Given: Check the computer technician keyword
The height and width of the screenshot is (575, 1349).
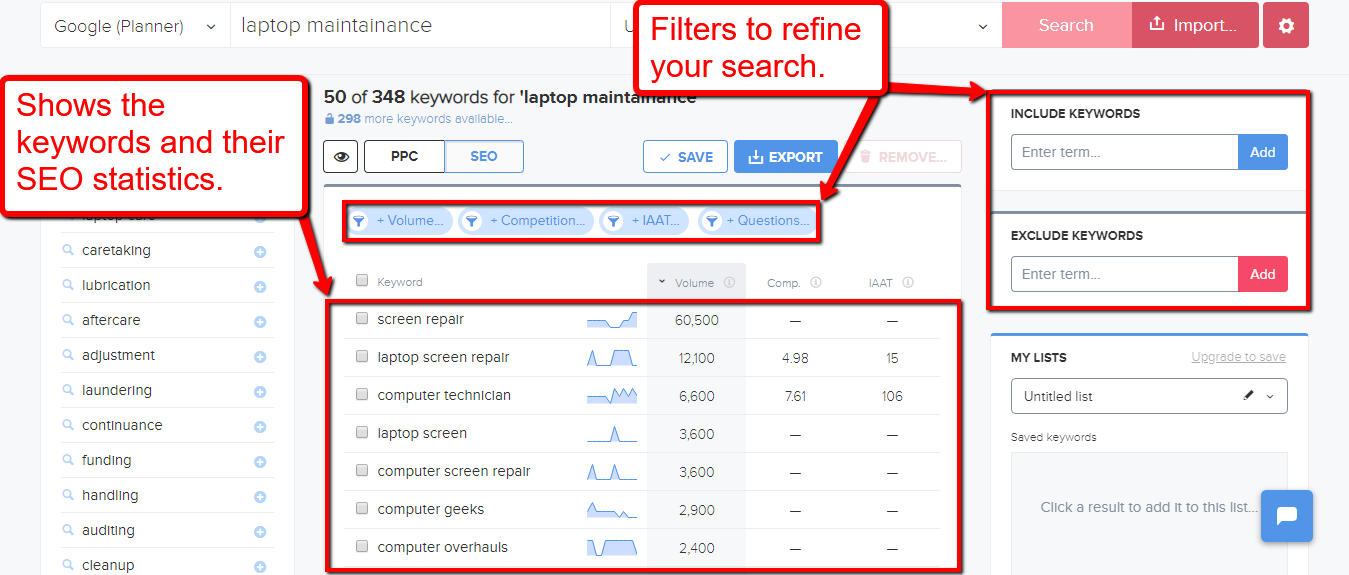Looking at the screenshot, I should pos(362,395).
